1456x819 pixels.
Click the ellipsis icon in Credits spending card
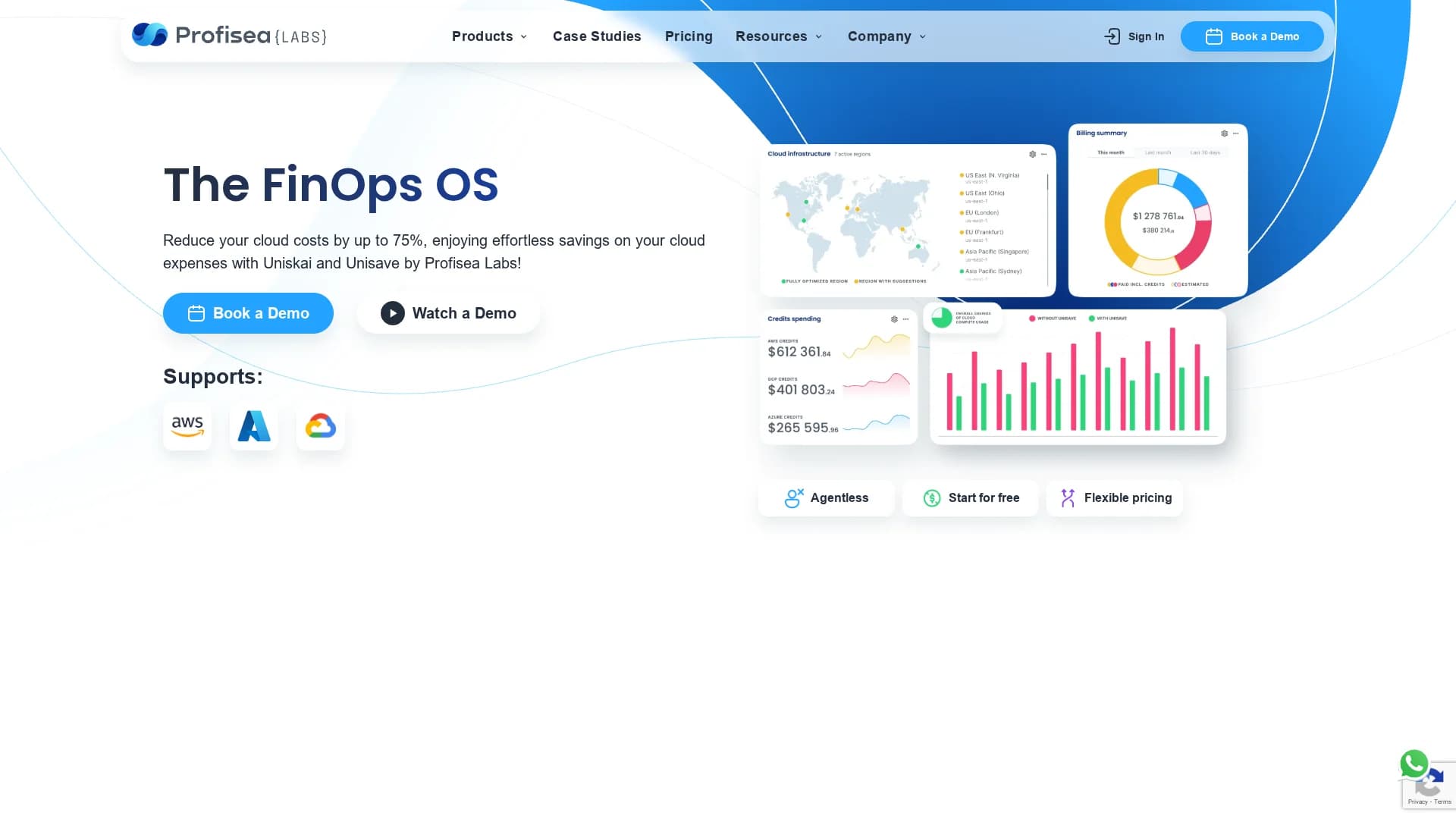(906, 319)
